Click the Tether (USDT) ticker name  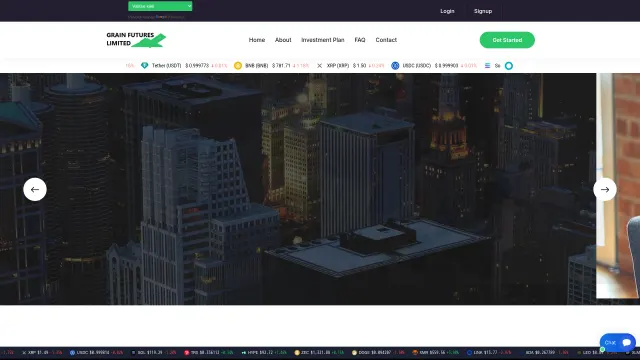[x=166, y=66]
